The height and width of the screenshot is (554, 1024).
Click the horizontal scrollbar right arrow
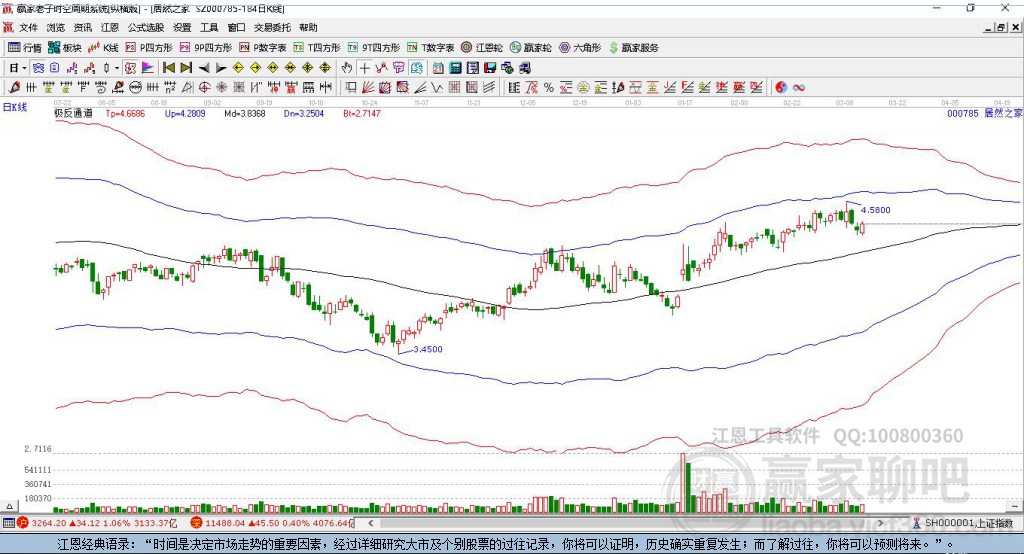[880, 523]
